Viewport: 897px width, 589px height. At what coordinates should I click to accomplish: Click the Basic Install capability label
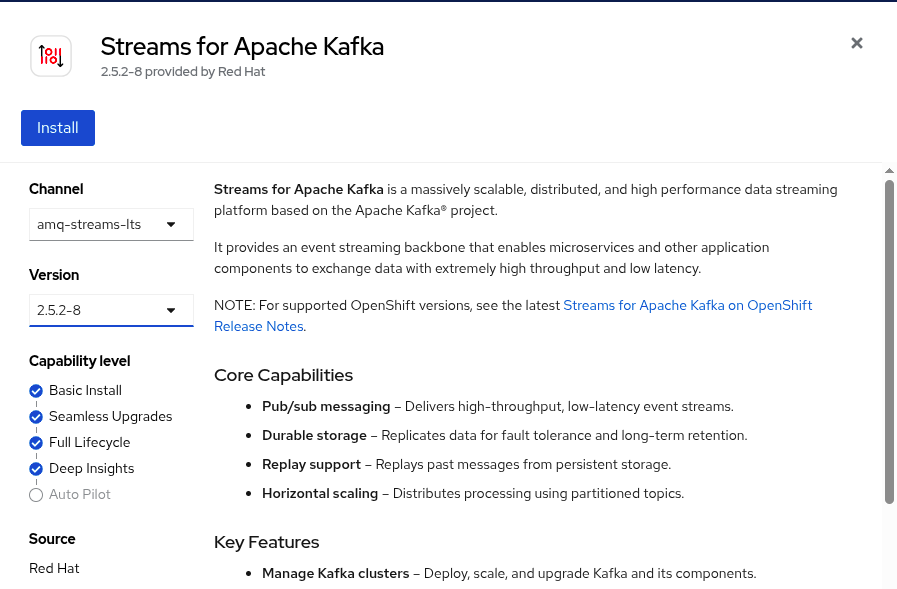[85, 391]
